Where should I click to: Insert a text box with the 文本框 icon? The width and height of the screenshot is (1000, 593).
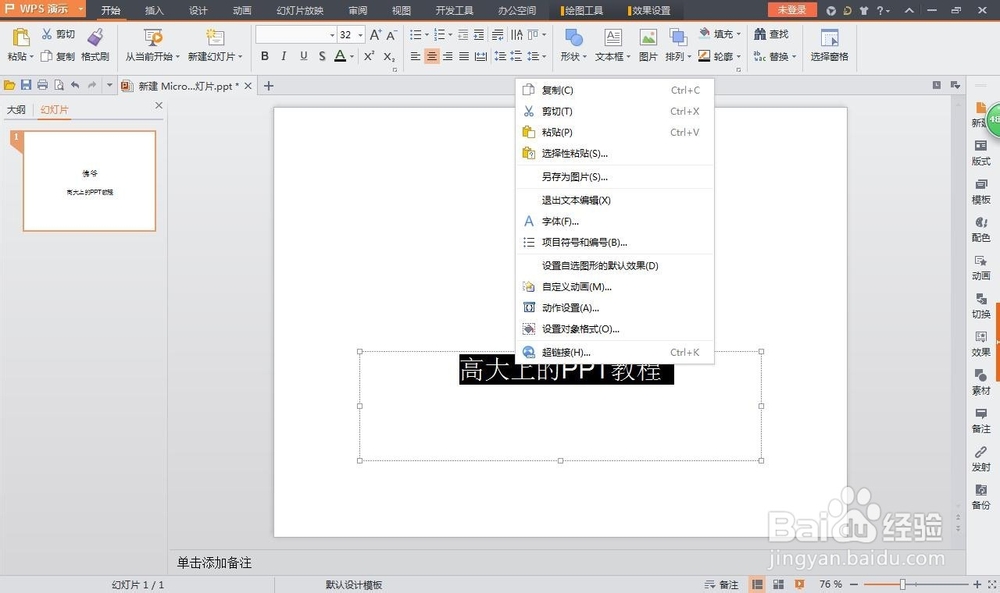coord(611,47)
